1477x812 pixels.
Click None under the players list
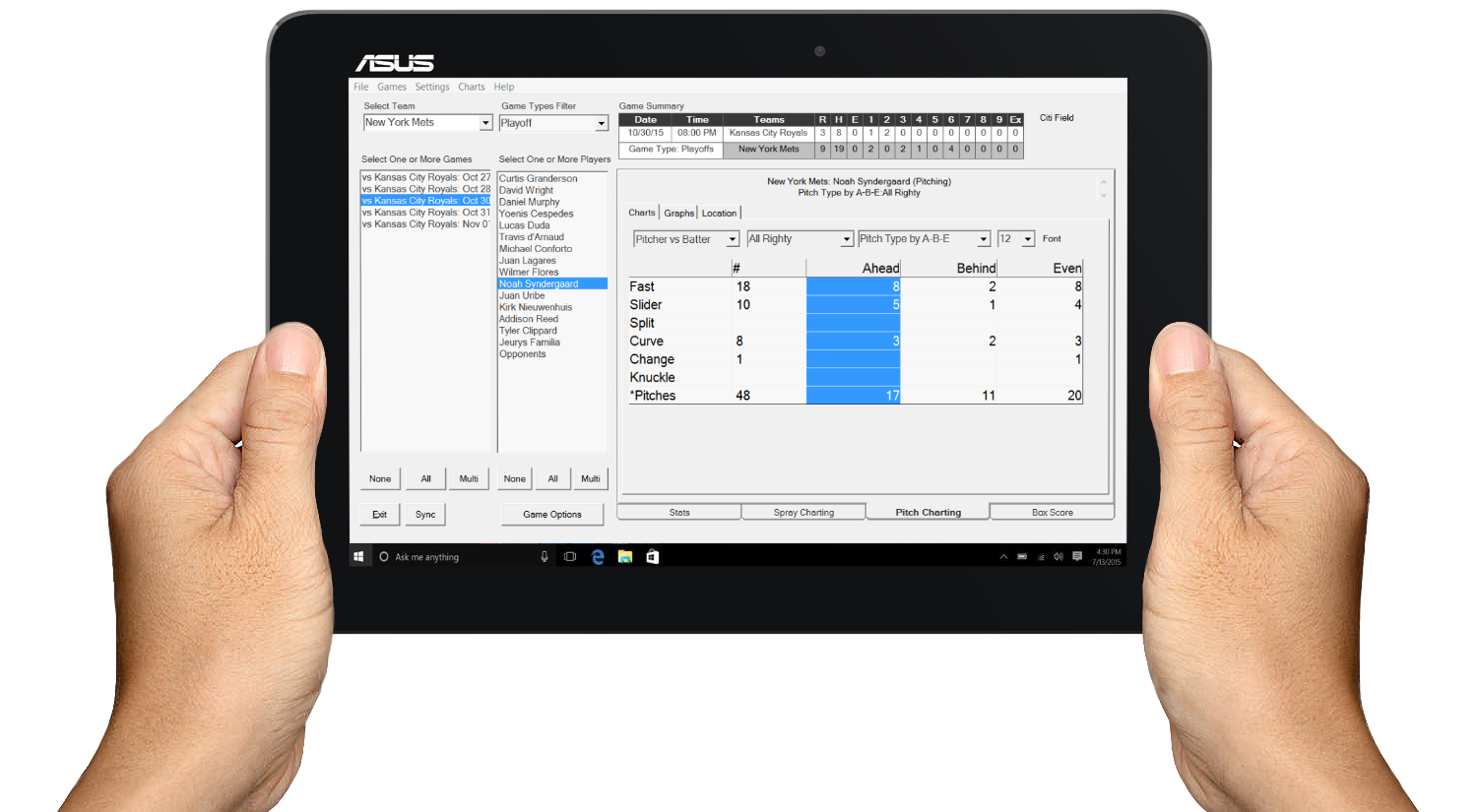515,479
